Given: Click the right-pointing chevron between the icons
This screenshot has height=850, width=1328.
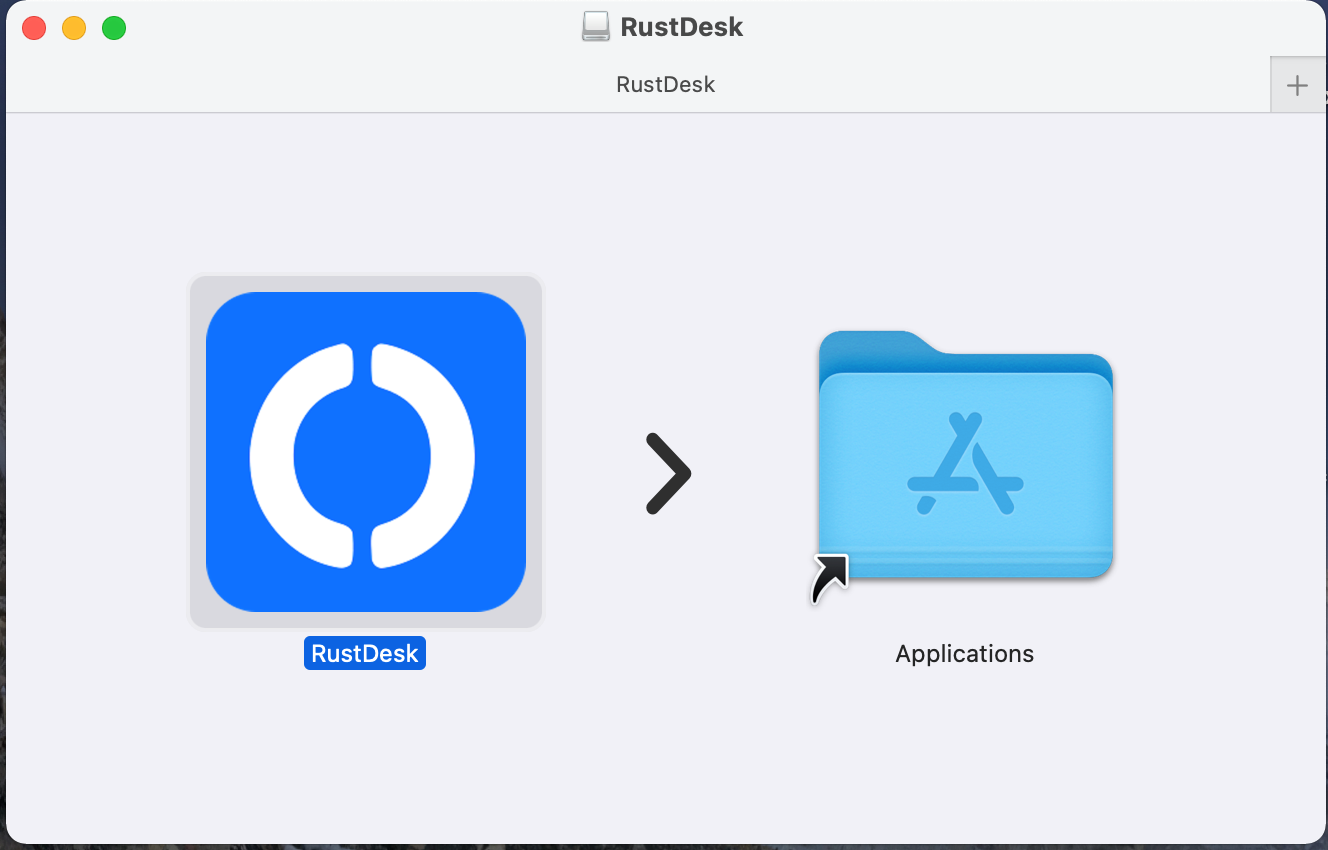Looking at the screenshot, I should click(x=668, y=474).
